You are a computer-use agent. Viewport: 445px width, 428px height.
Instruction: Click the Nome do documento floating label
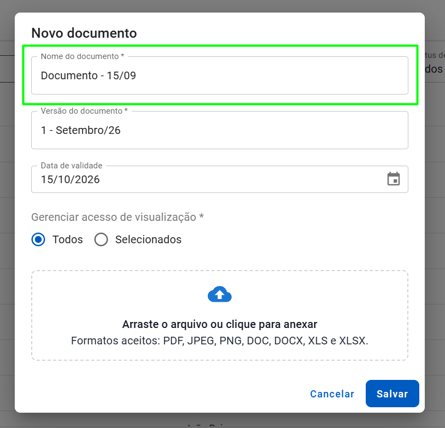click(x=82, y=56)
